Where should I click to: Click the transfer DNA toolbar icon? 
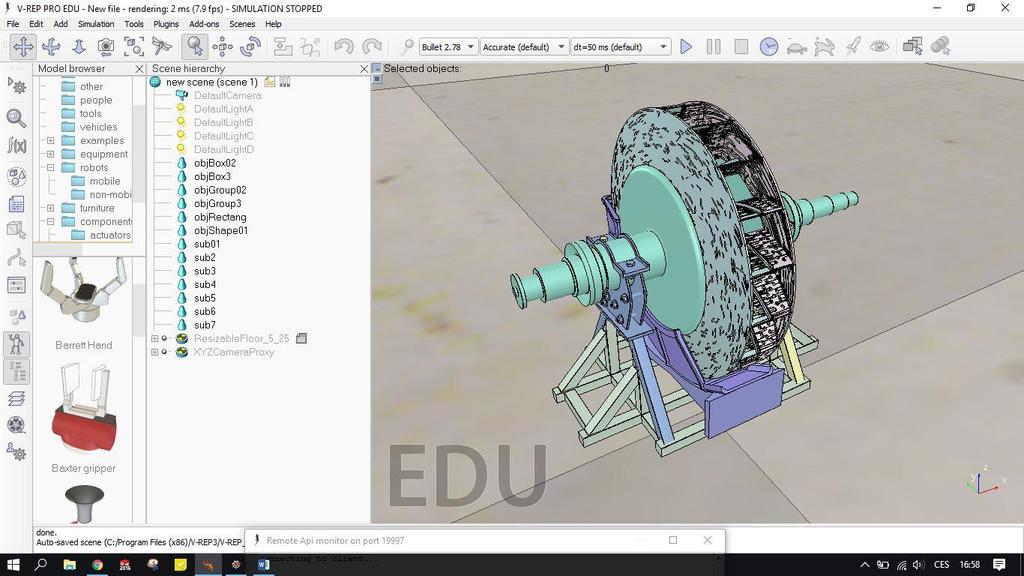[311, 46]
